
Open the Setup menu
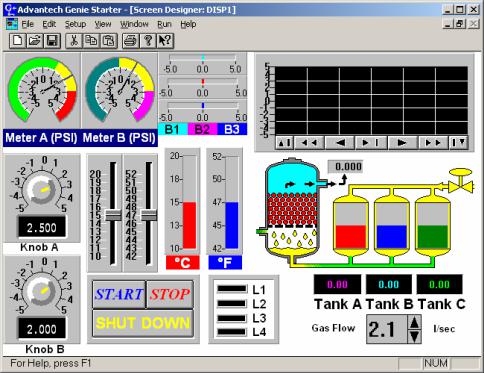(x=75, y=24)
